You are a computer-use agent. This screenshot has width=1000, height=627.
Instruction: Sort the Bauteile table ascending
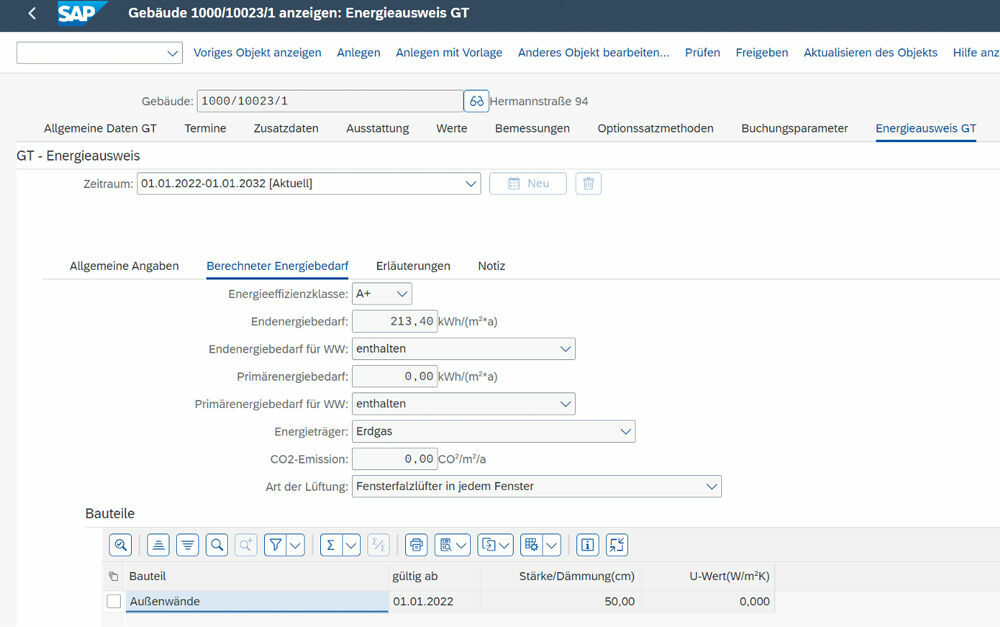159,545
